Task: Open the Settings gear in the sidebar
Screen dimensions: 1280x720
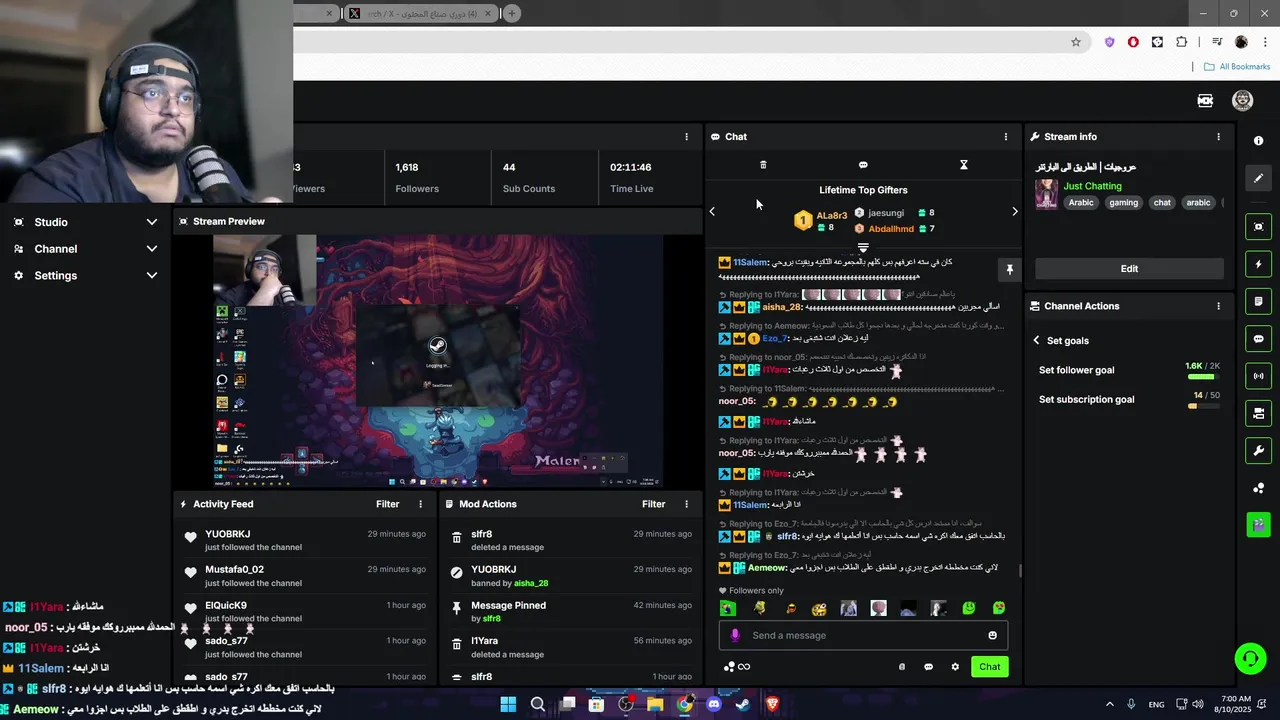Action: pos(18,275)
